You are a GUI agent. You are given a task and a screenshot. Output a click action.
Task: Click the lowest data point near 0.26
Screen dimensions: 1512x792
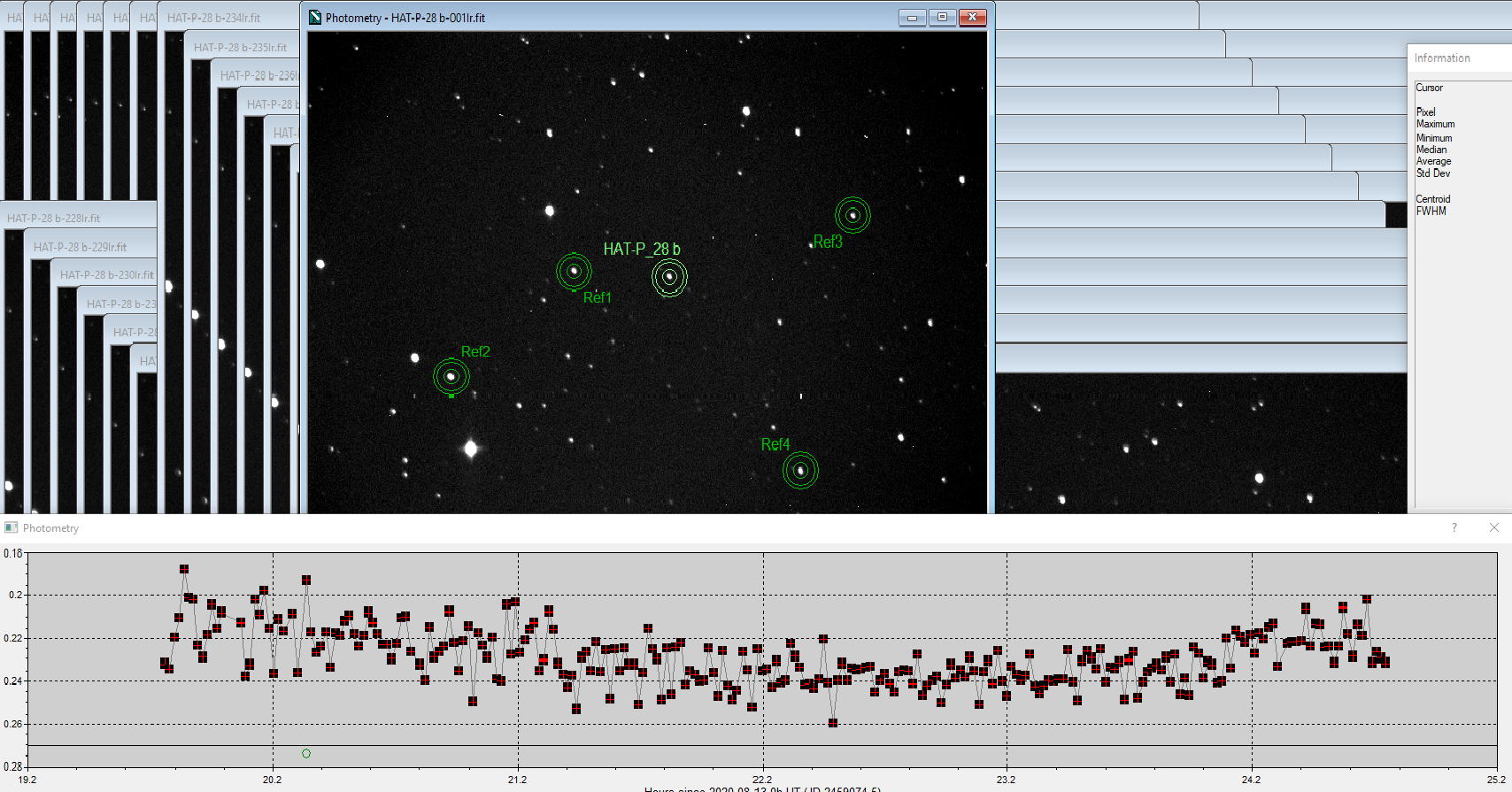[x=833, y=723]
